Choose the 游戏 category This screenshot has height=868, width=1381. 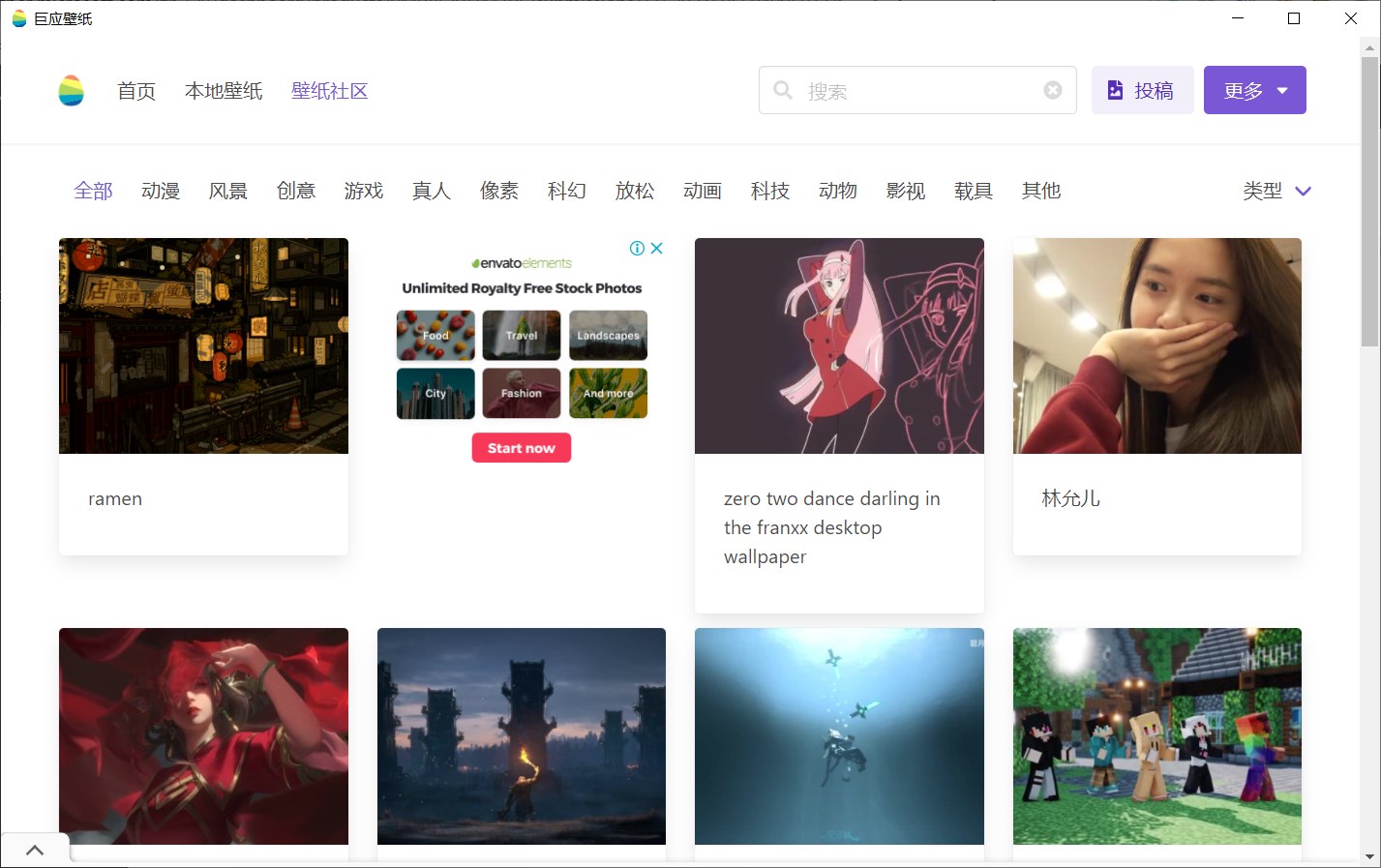click(x=364, y=191)
